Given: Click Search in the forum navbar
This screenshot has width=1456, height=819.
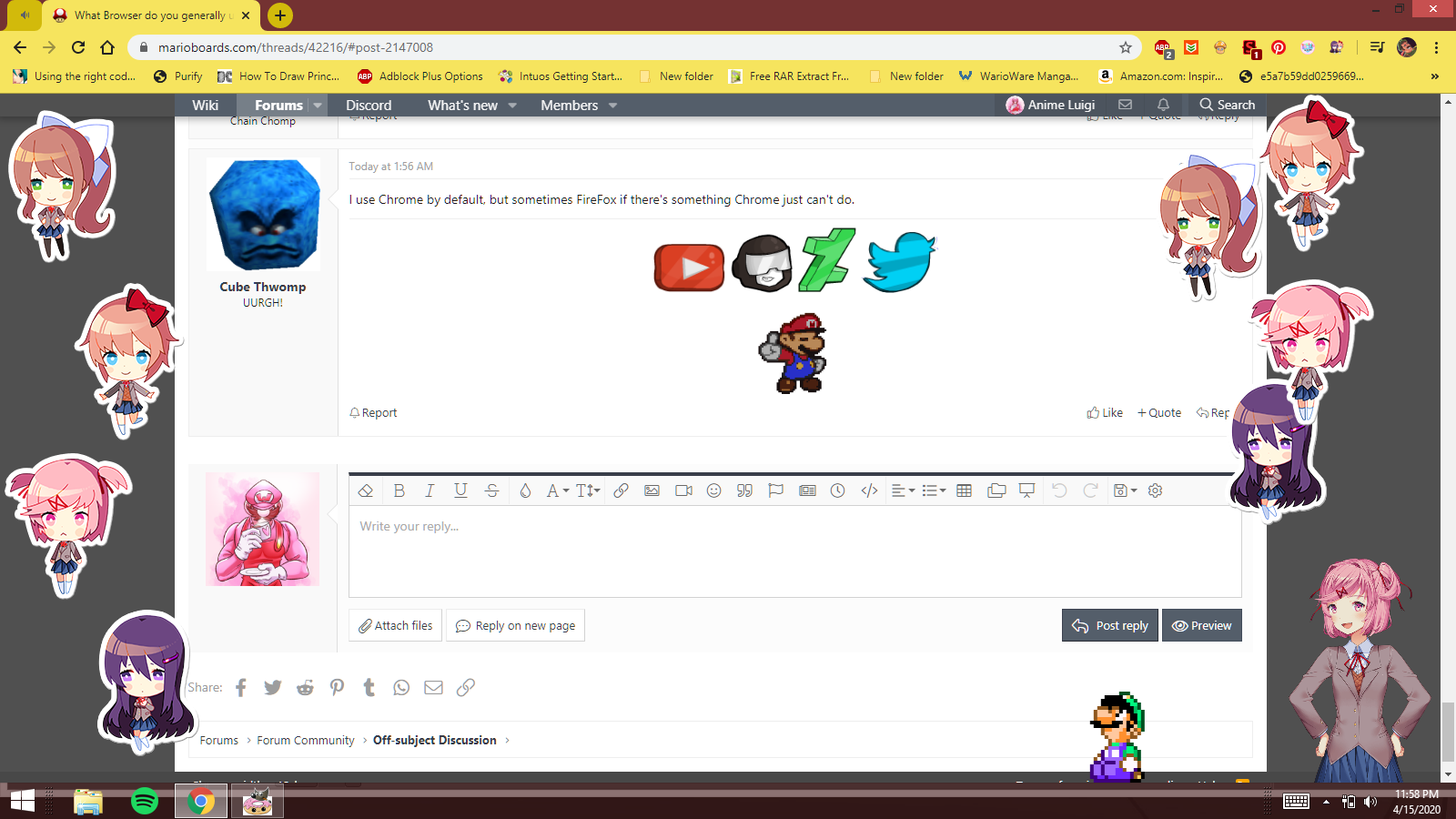Looking at the screenshot, I should click(1227, 106).
